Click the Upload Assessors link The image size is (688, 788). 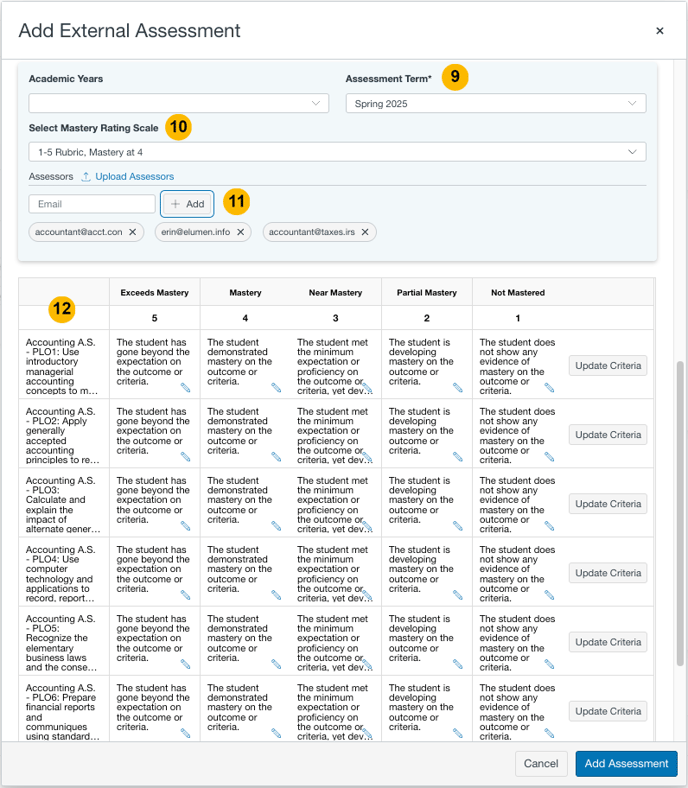[x=128, y=176]
